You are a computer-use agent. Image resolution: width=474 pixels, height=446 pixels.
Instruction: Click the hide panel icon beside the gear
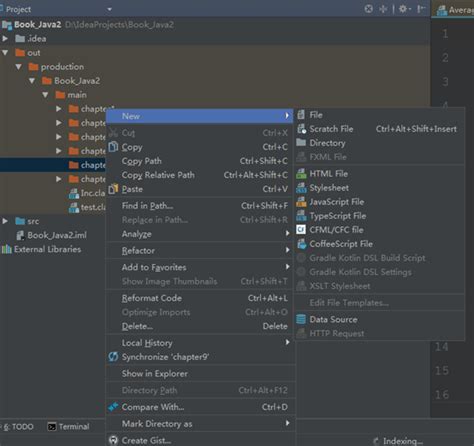pos(421,9)
